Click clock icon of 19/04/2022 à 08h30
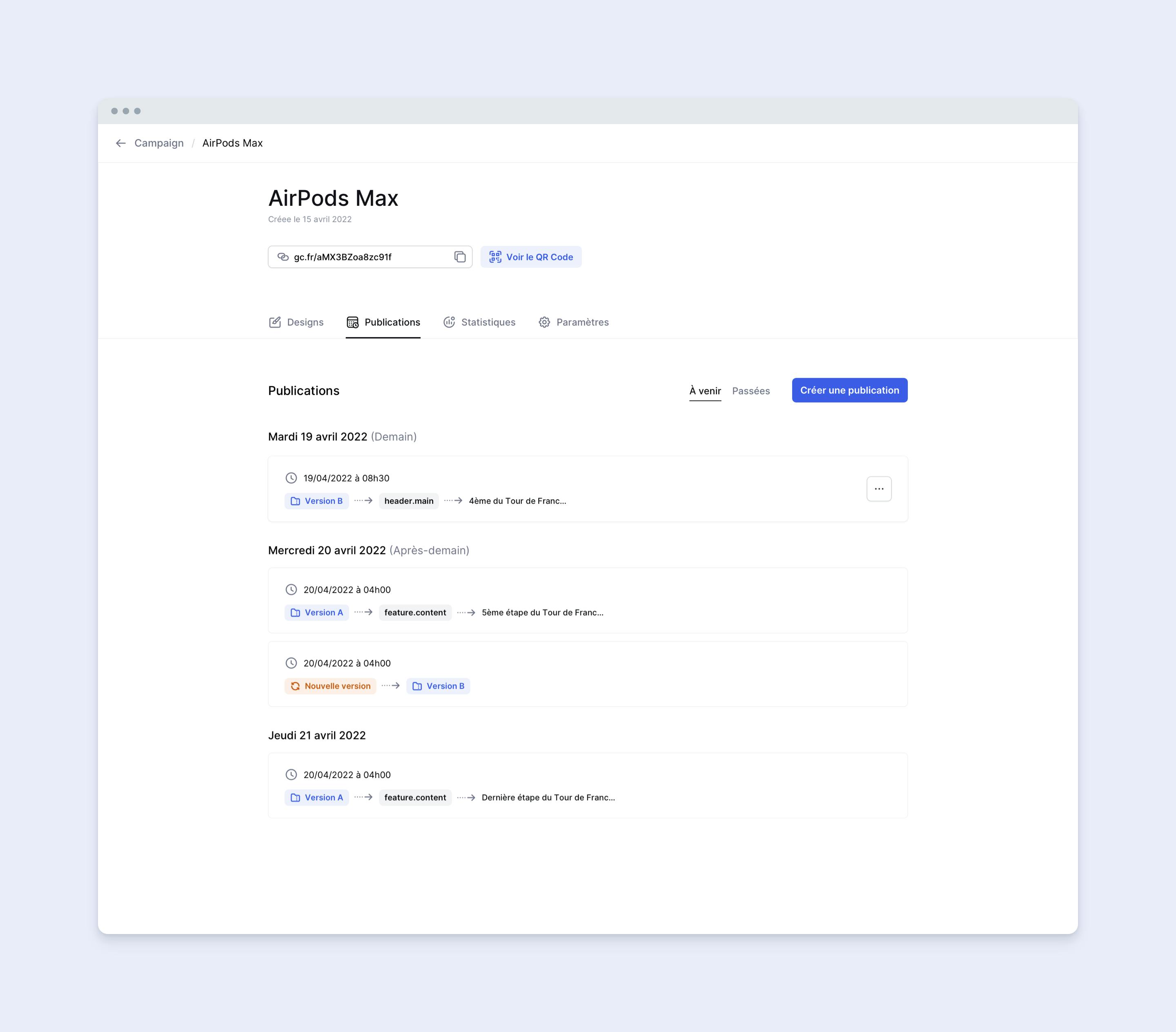Screen dimensions: 1176x1032 coord(292,478)
